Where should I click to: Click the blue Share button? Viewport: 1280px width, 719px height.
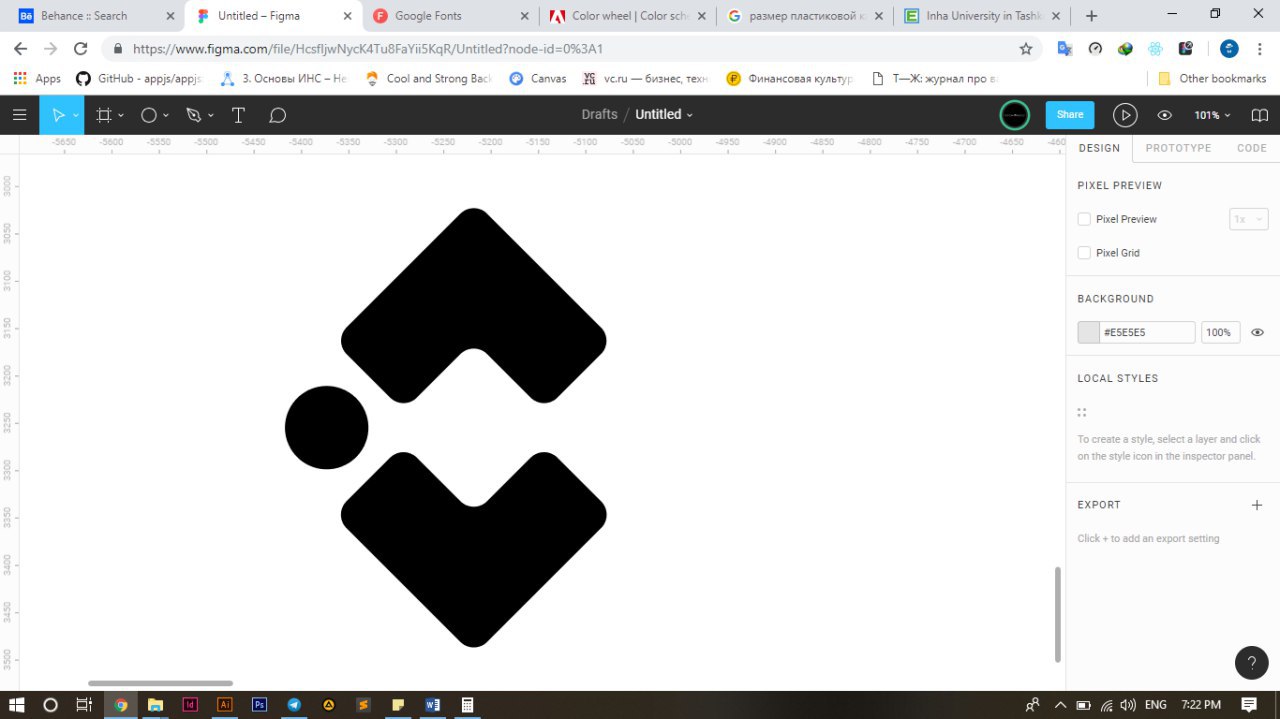pos(1070,115)
